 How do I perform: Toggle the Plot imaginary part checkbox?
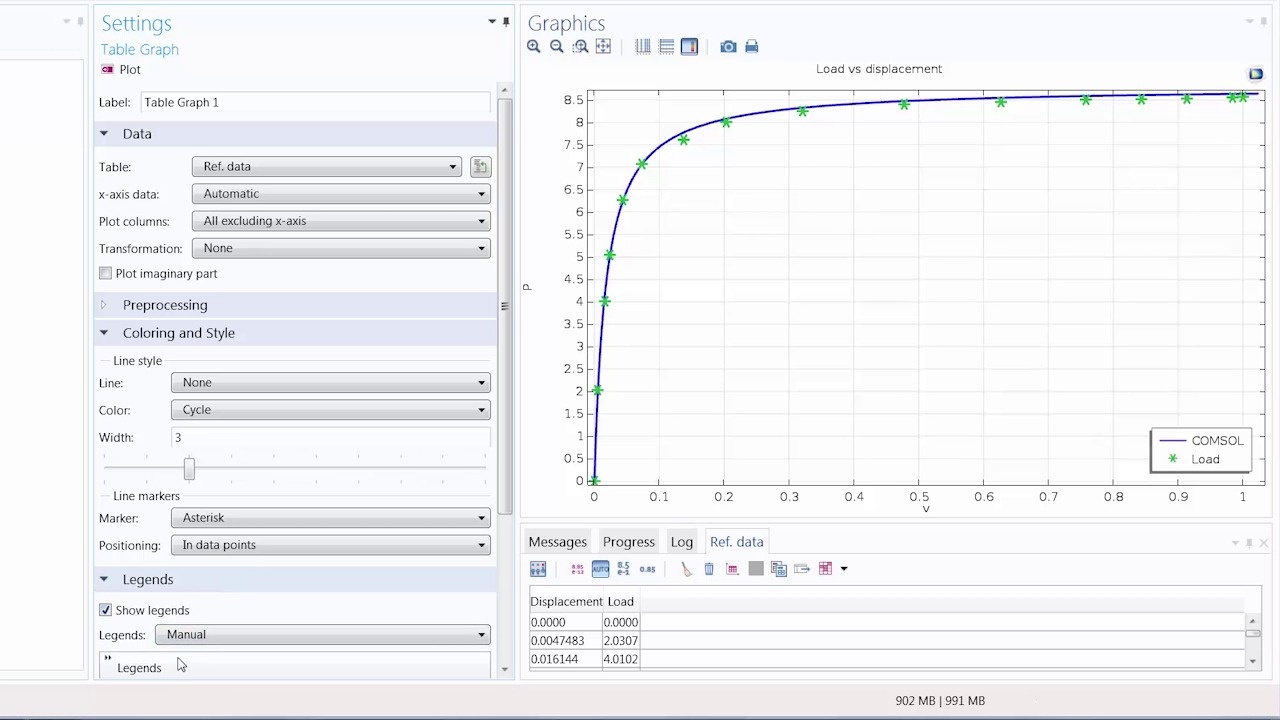(x=105, y=274)
